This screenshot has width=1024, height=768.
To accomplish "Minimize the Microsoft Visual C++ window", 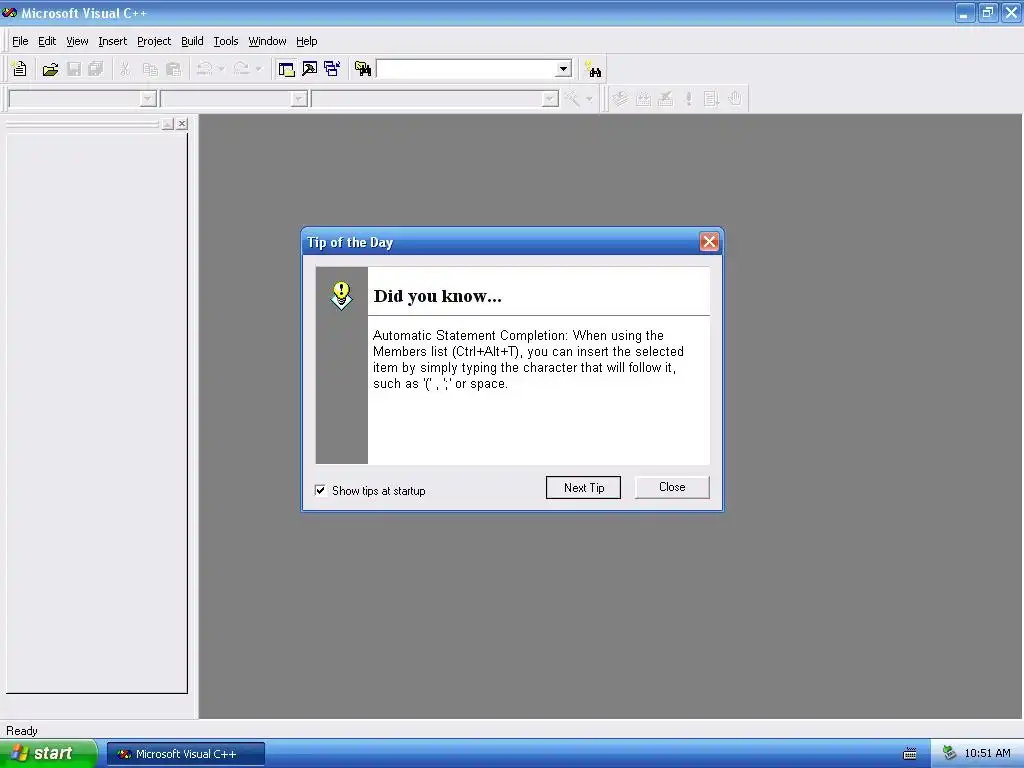I will point(965,13).
